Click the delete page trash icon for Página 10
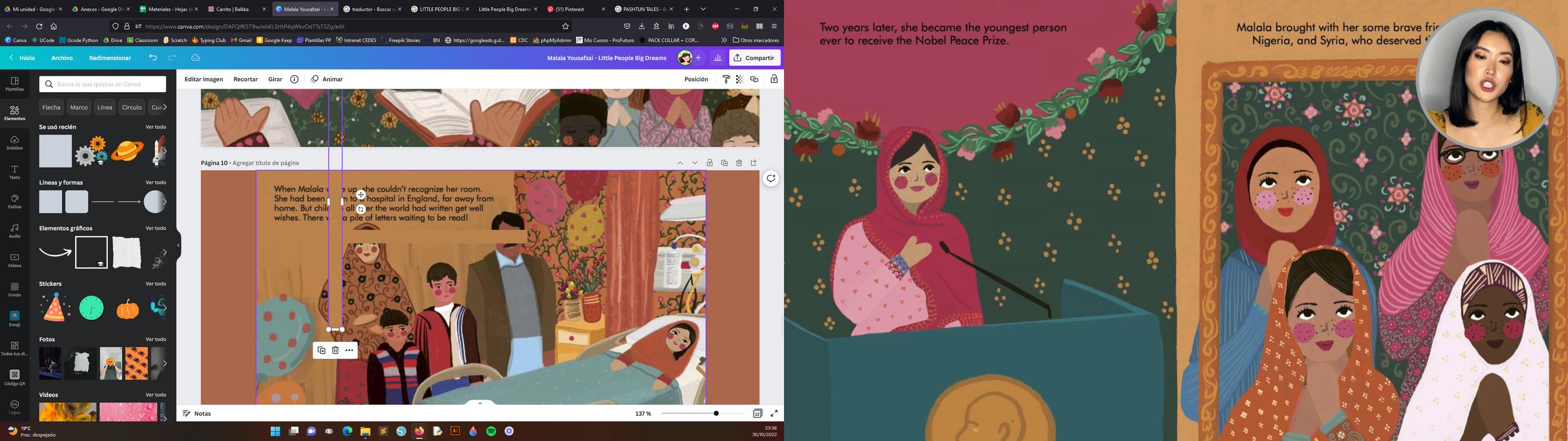This screenshot has height=441, width=1568. 739,163
